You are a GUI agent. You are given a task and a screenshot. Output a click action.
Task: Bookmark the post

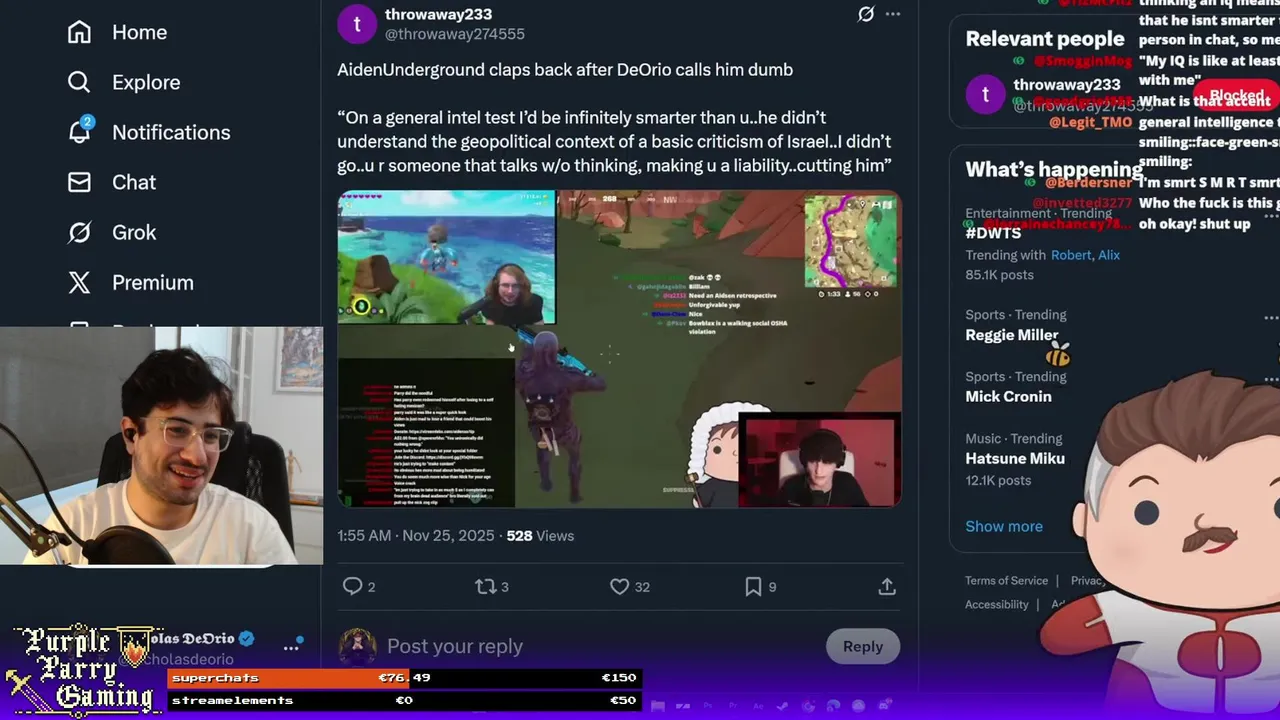753,587
